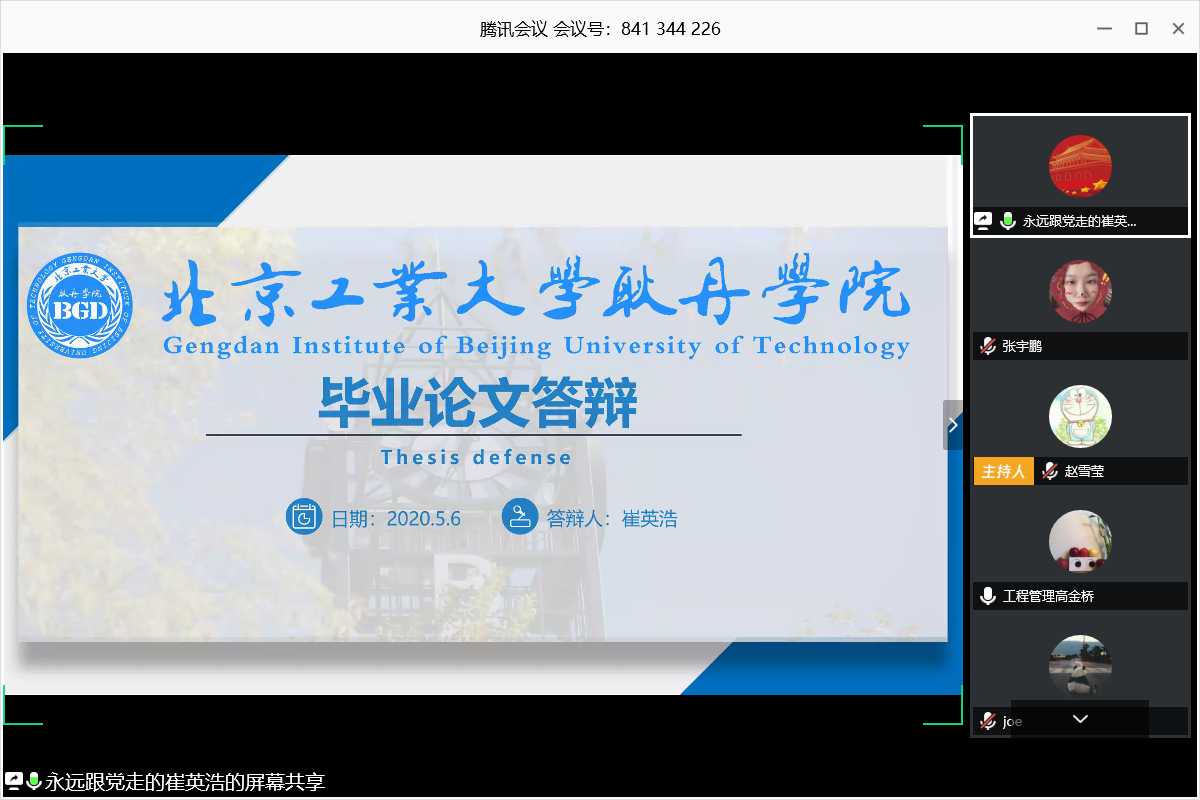Select the presenter's highlighted video tile avatar

click(1080, 166)
